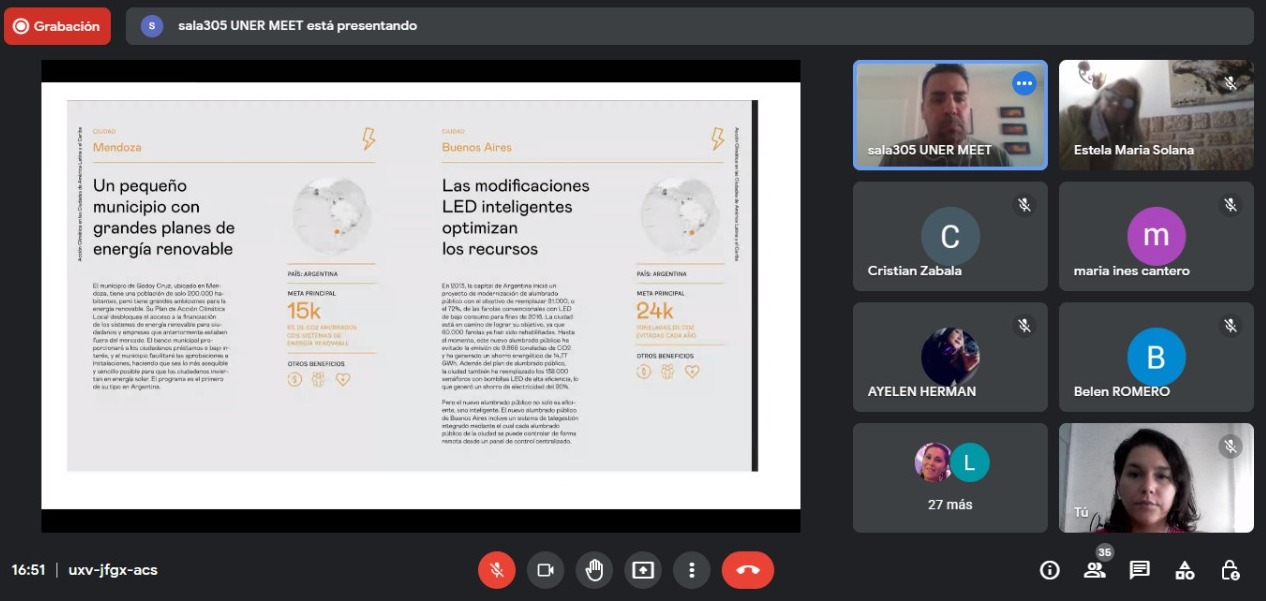The width and height of the screenshot is (1266, 601).
Task: Click the name label Cristian Zabala
Action: pos(915,271)
